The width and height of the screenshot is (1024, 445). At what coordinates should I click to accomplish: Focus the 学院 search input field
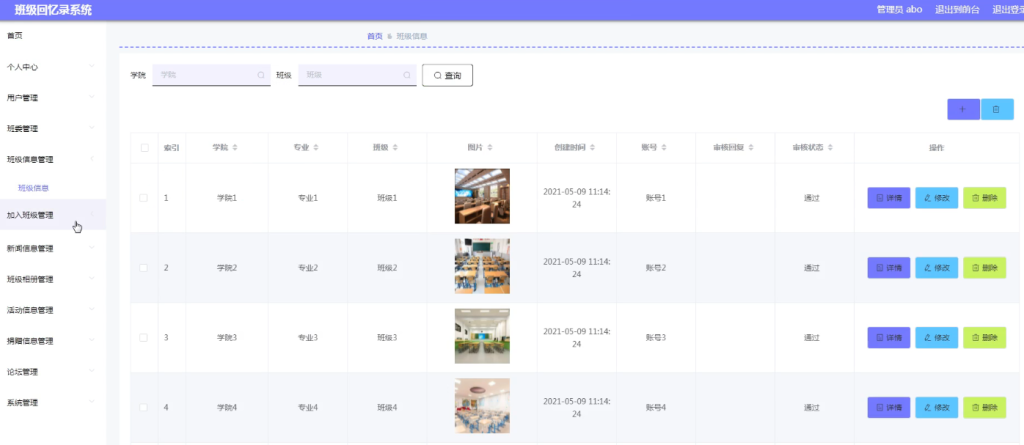pos(211,75)
